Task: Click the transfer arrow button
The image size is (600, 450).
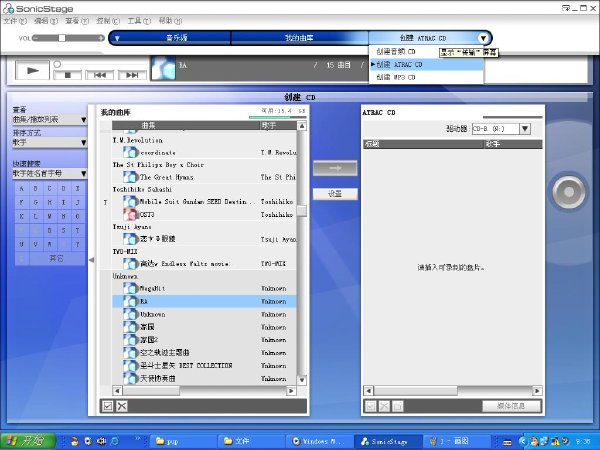Action: [335, 168]
